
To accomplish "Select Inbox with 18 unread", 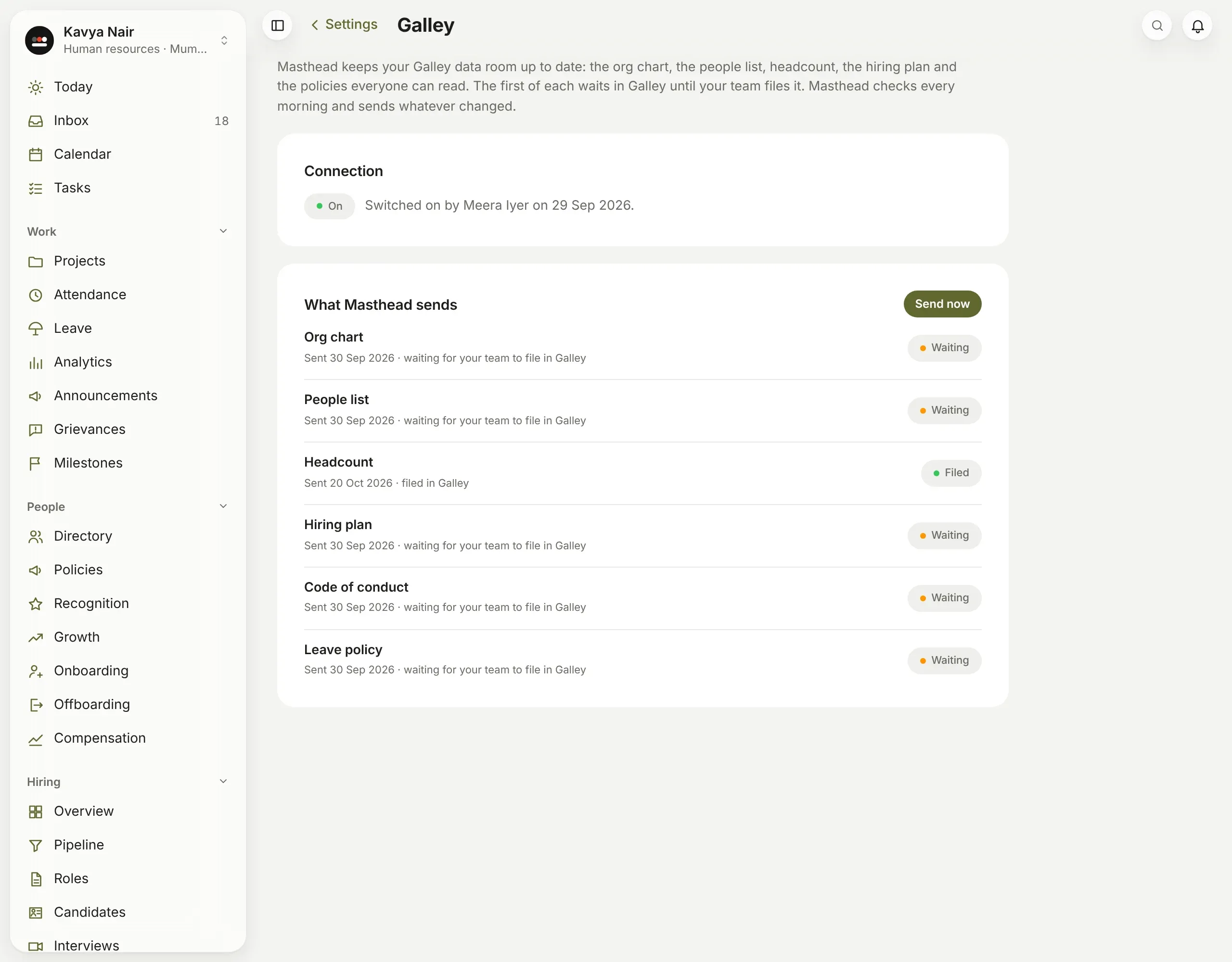I will tap(128, 121).
